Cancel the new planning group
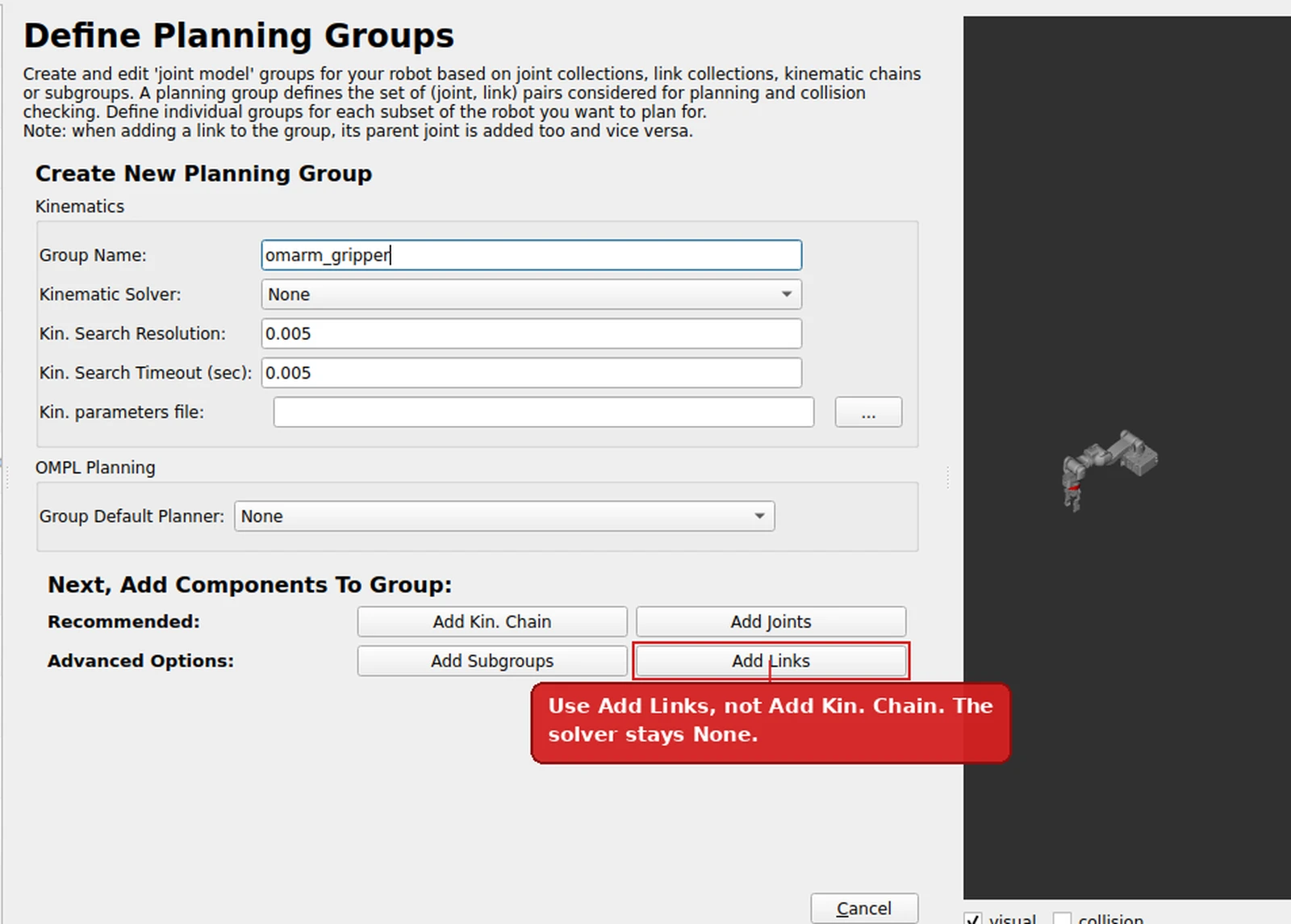The height and width of the screenshot is (924, 1291). [864, 909]
